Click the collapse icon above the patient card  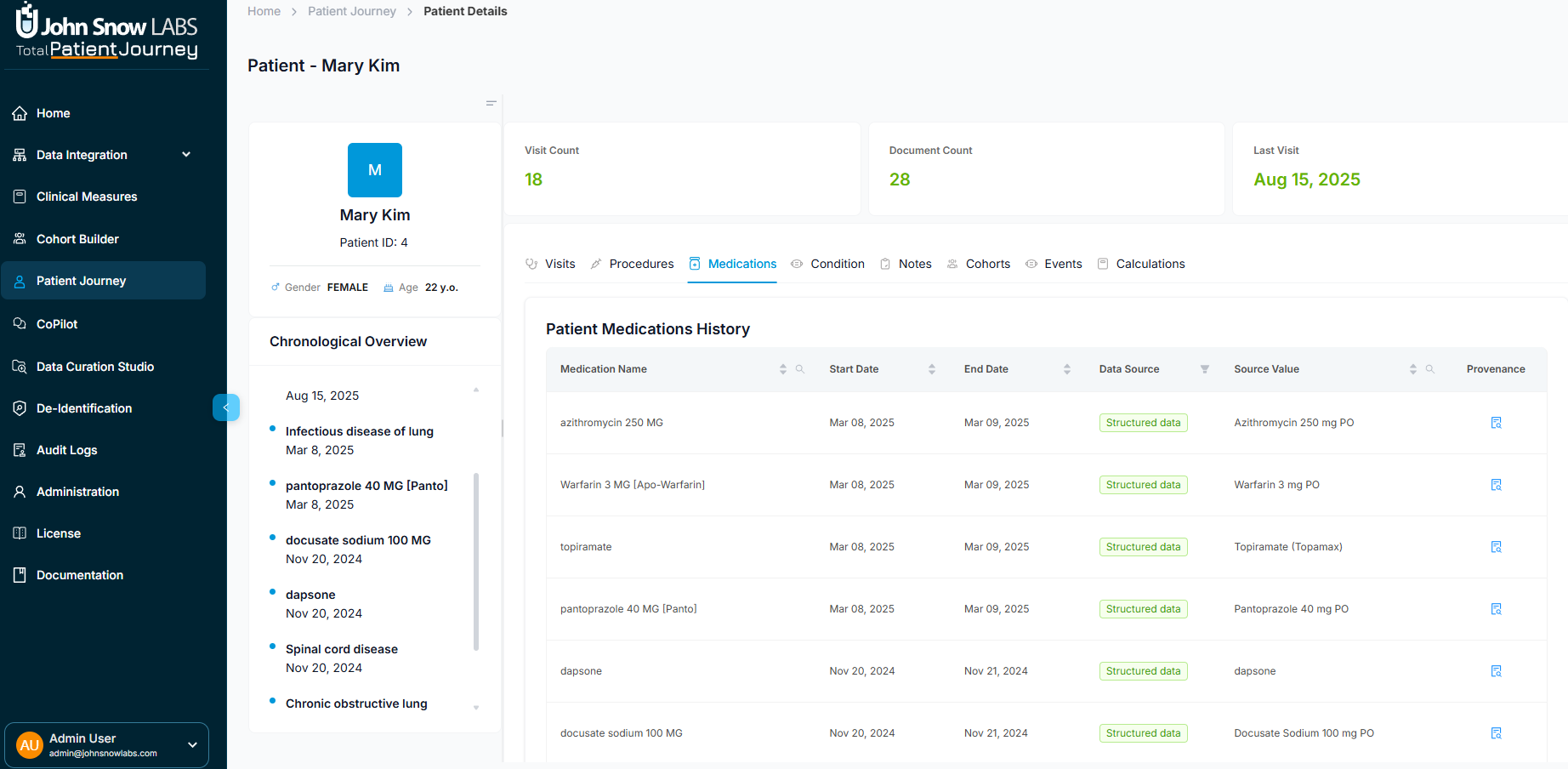[491, 103]
